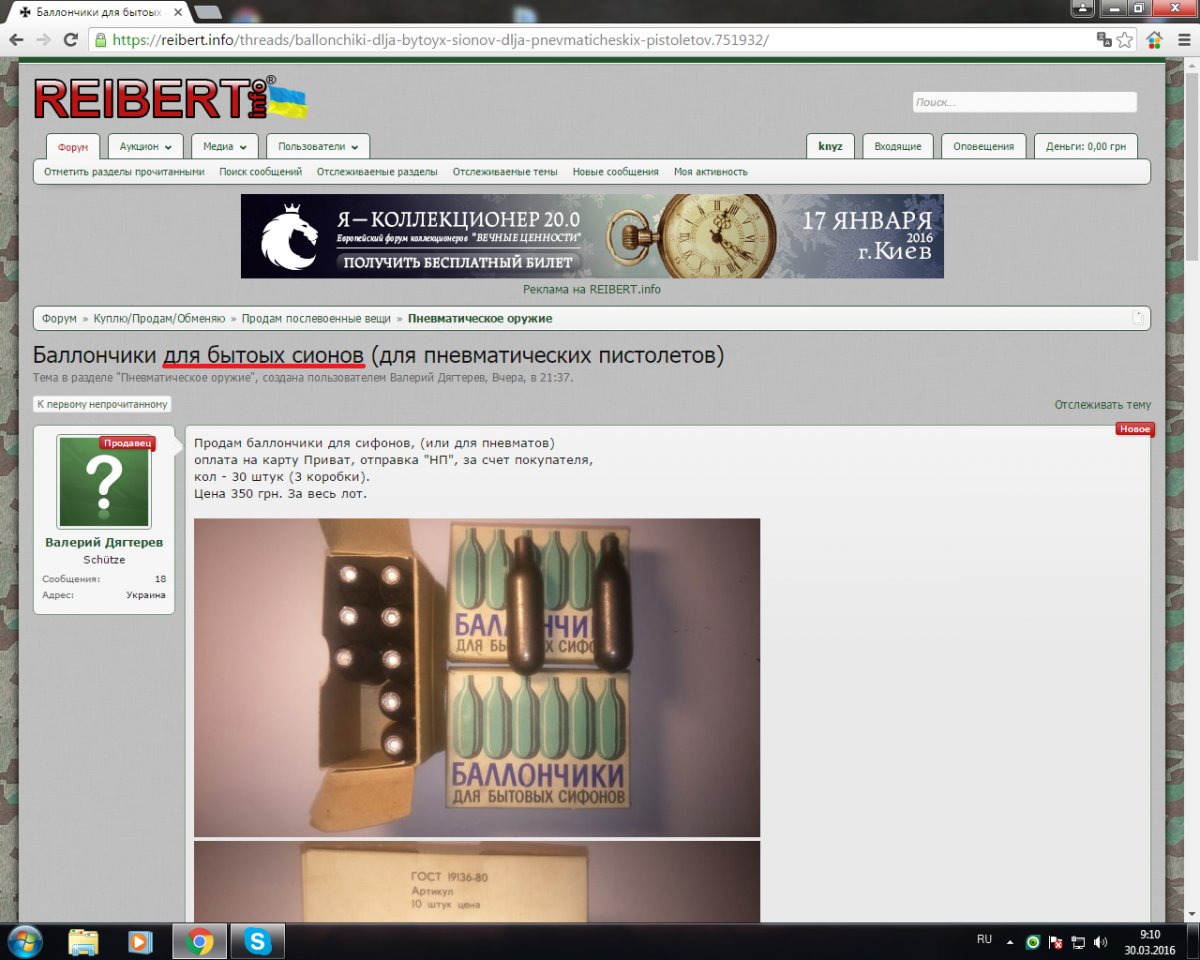Click Show desktop button at taskbar end
Screen dimensions: 1200x960
1193,941
